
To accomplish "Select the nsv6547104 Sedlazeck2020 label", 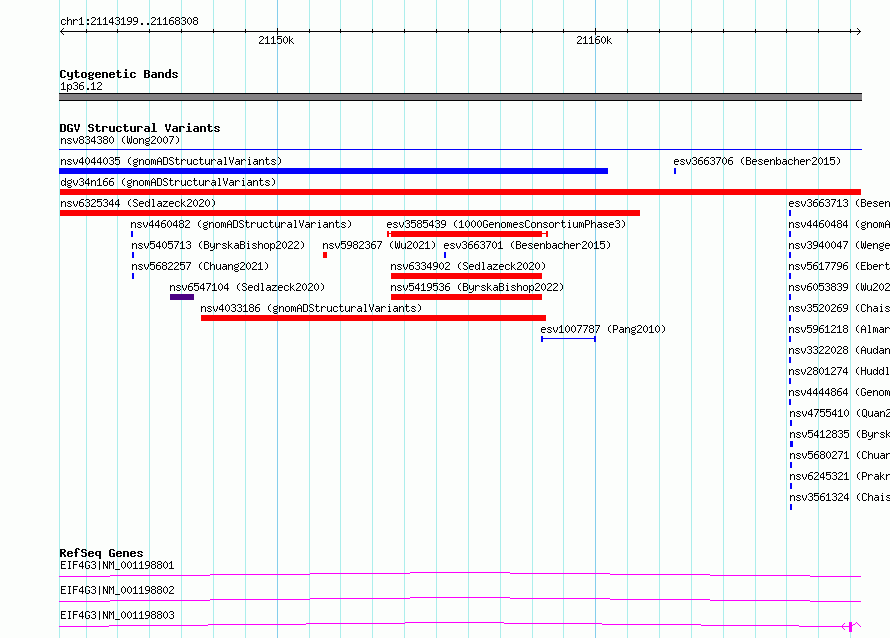I will (x=247, y=287).
